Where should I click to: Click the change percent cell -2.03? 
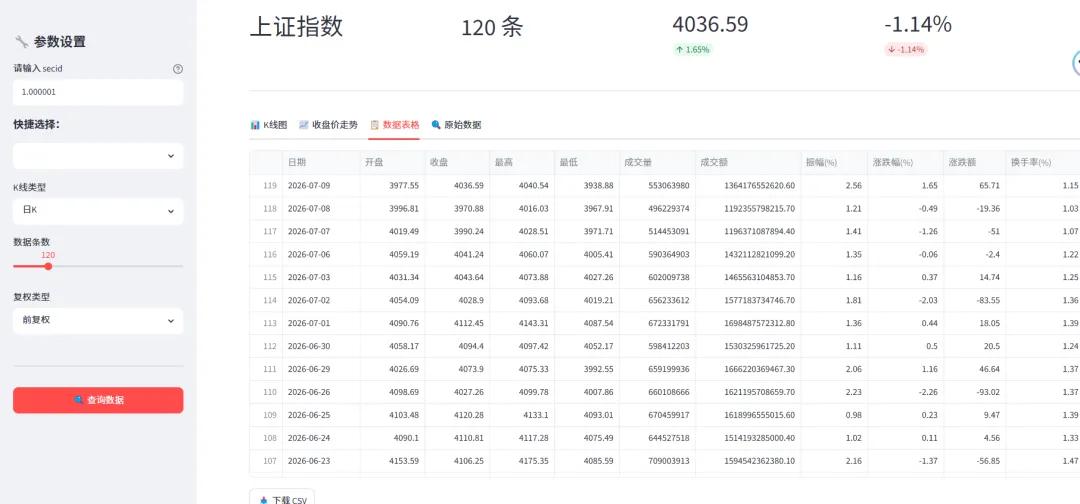(906, 300)
